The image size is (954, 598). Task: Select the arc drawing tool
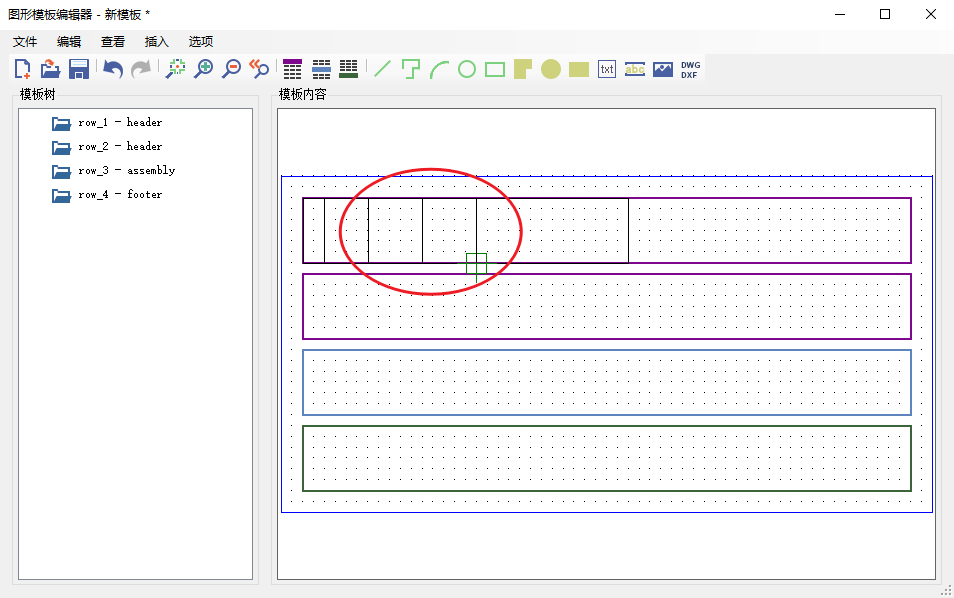point(439,69)
